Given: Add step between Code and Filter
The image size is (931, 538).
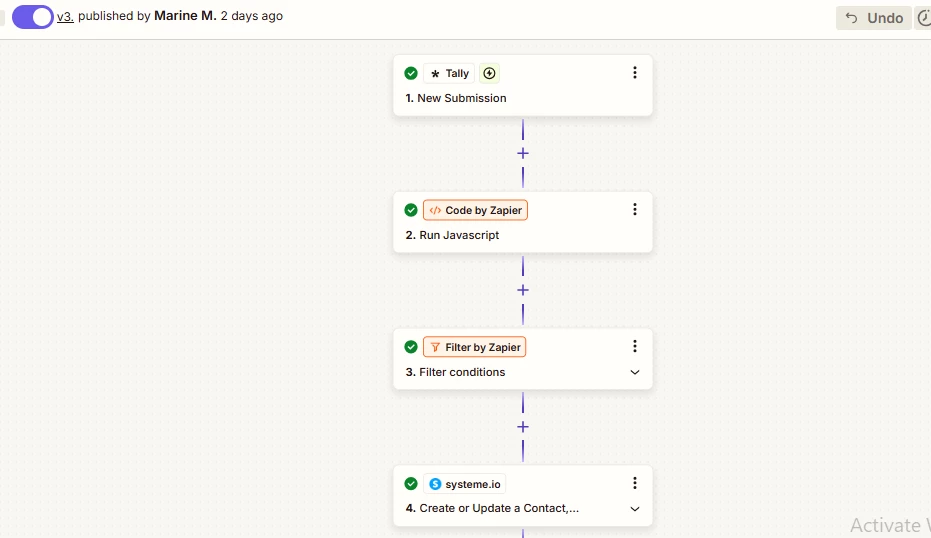Looking at the screenshot, I should click(522, 290).
